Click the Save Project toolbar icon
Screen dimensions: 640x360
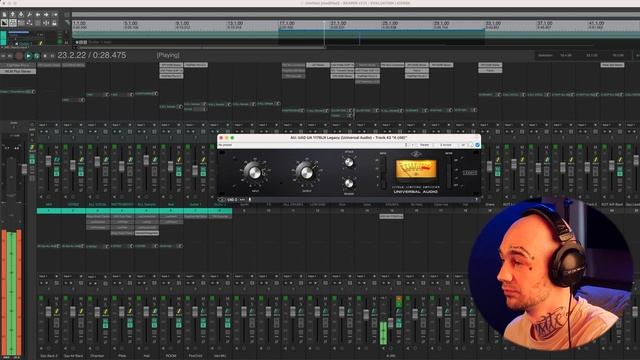21,14
